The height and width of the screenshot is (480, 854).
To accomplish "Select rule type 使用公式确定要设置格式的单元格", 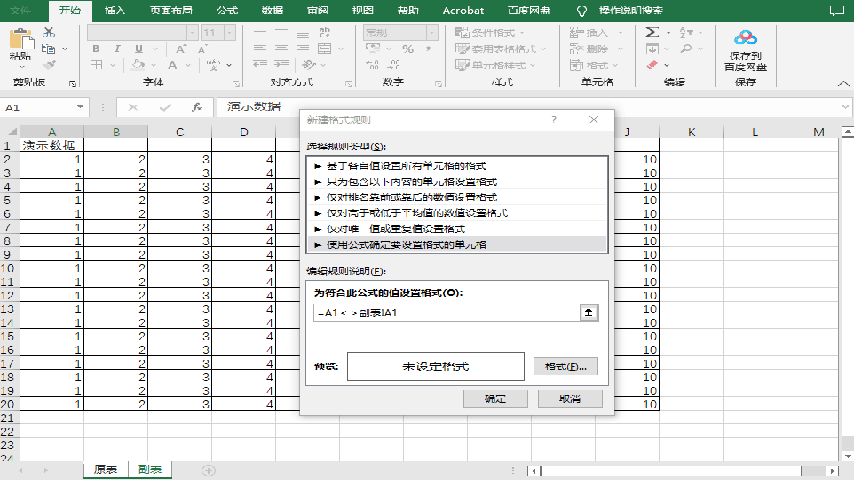I will (x=457, y=245).
